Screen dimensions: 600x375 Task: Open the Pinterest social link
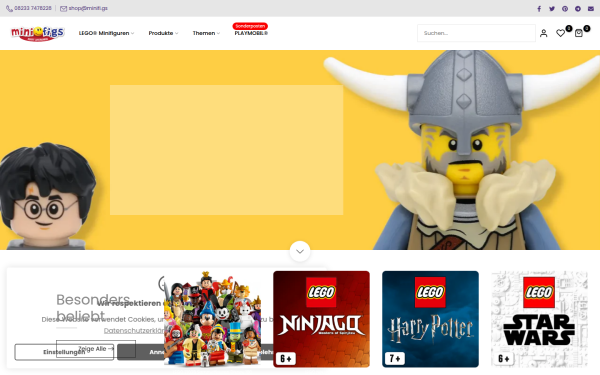pos(565,8)
